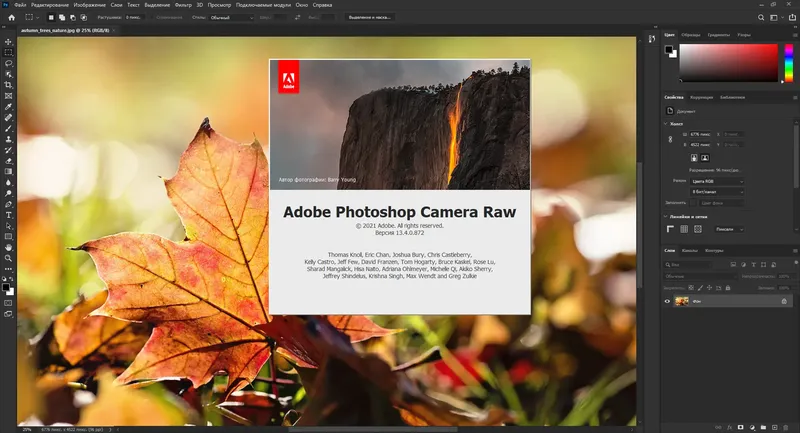Image resolution: width=800 pixels, height=433 pixels.
Task: Select the Zoom tool
Action: point(8,258)
